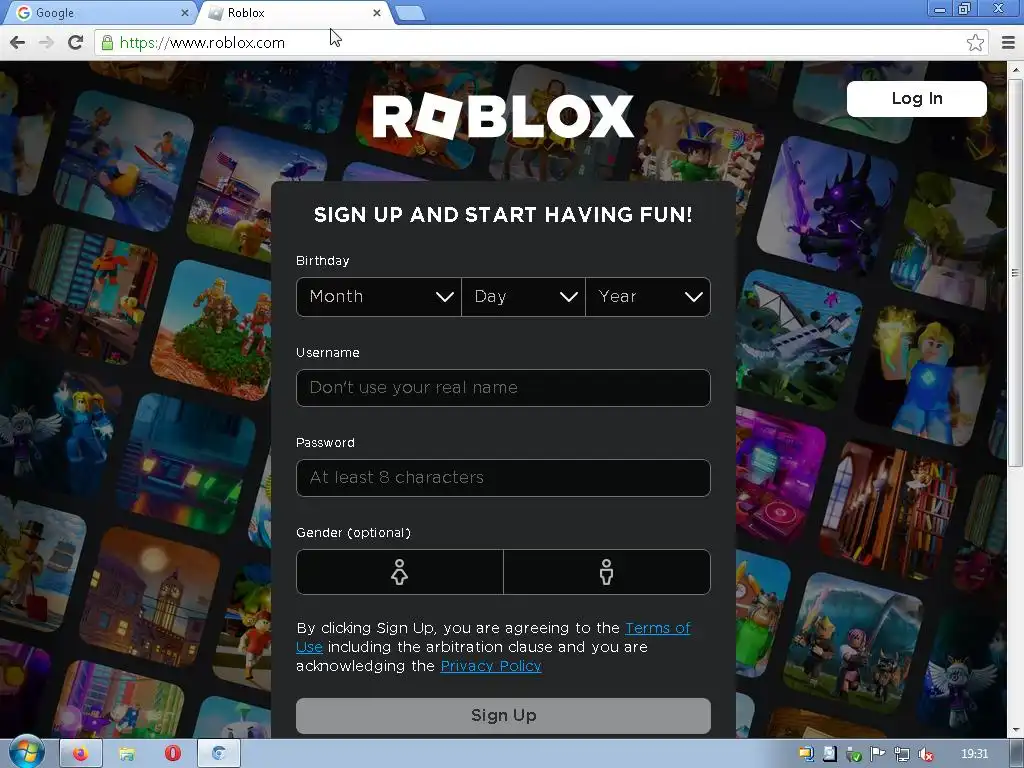This screenshot has width=1024, height=768.
Task: Select the male gender option
Action: tap(607, 572)
